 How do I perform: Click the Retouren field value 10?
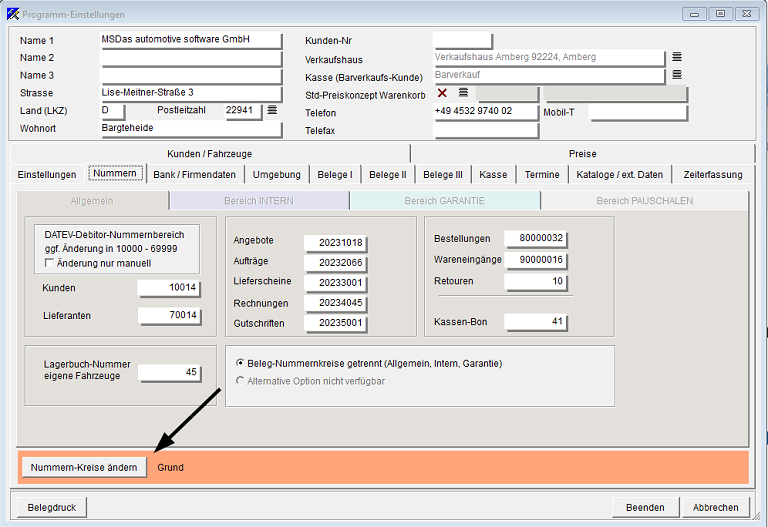point(536,281)
